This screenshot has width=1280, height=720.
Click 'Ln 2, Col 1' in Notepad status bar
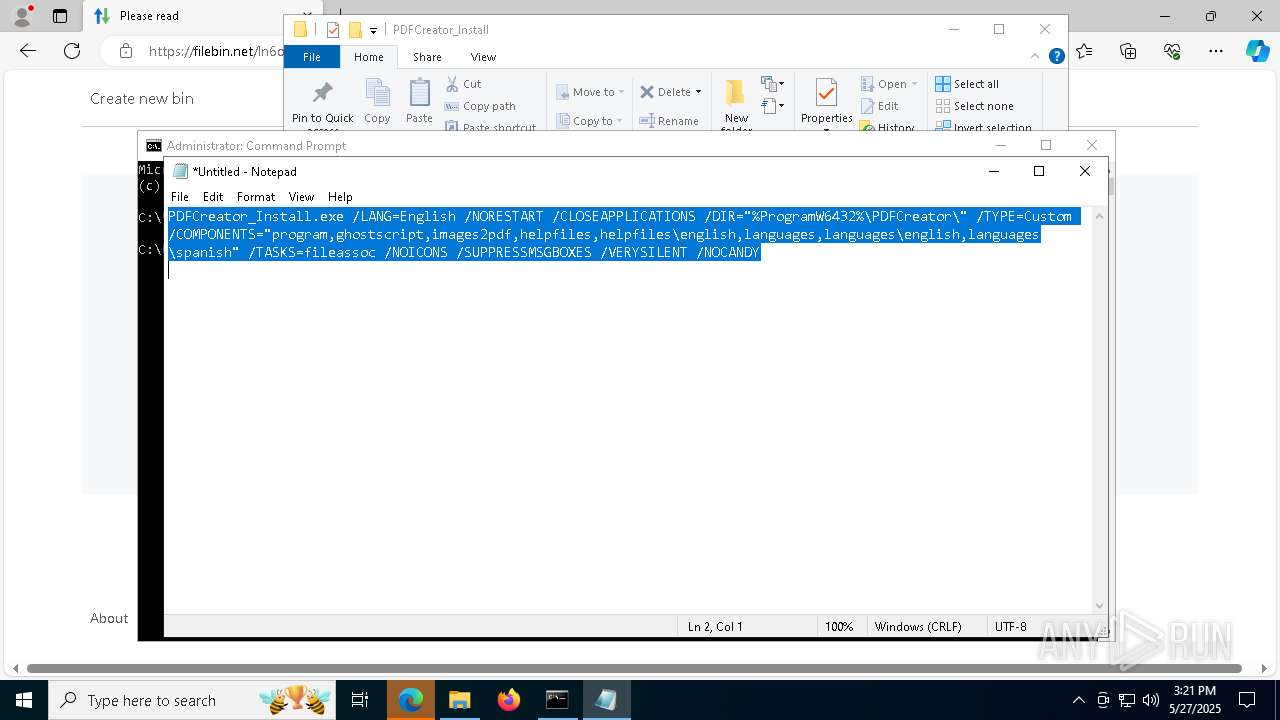click(x=715, y=627)
